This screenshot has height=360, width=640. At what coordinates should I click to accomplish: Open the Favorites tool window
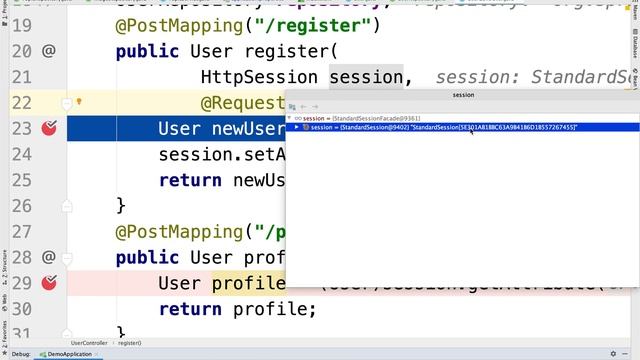pos(4,338)
